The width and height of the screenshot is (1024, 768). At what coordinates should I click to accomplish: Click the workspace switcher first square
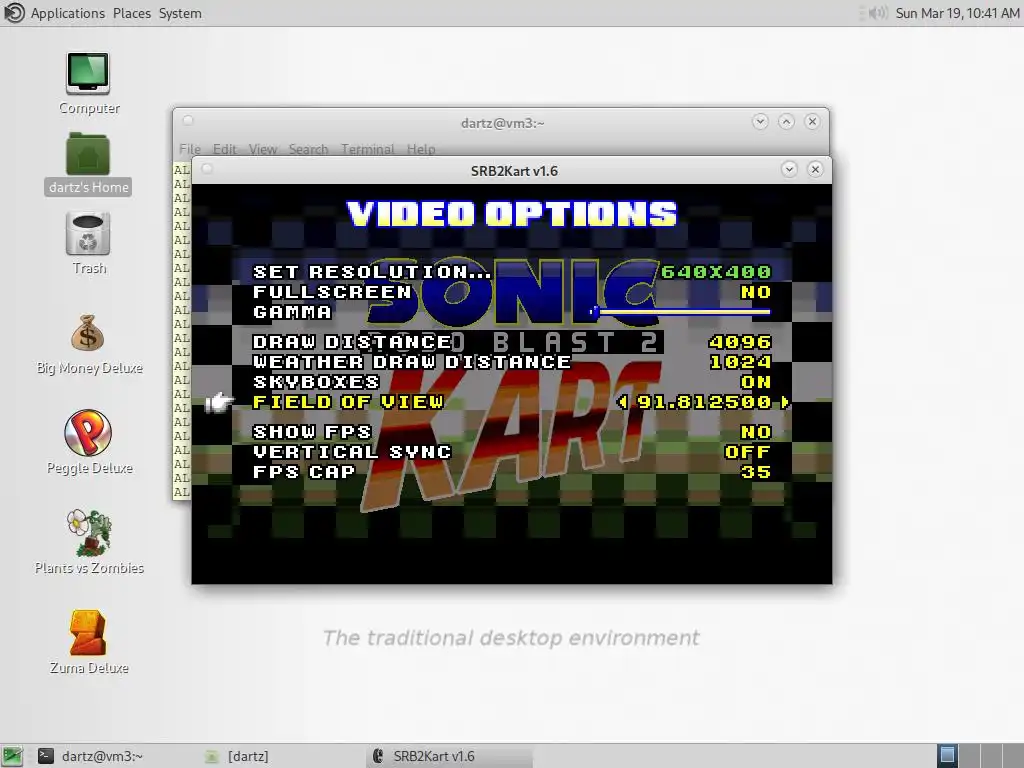coord(948,756)
